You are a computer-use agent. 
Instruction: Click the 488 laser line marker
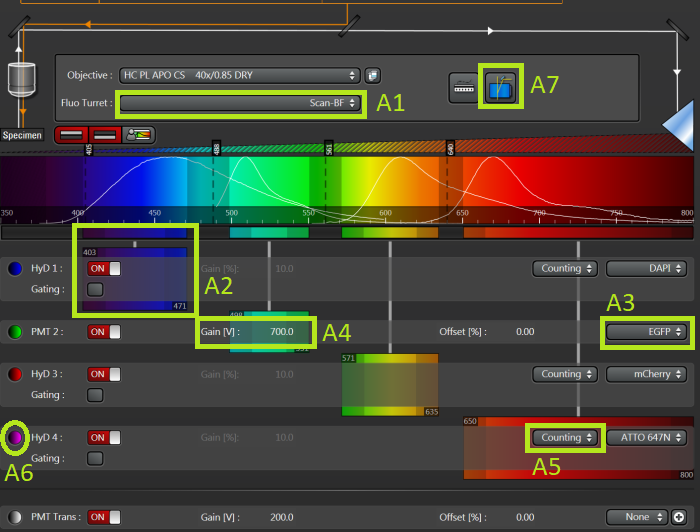(216, 148)
